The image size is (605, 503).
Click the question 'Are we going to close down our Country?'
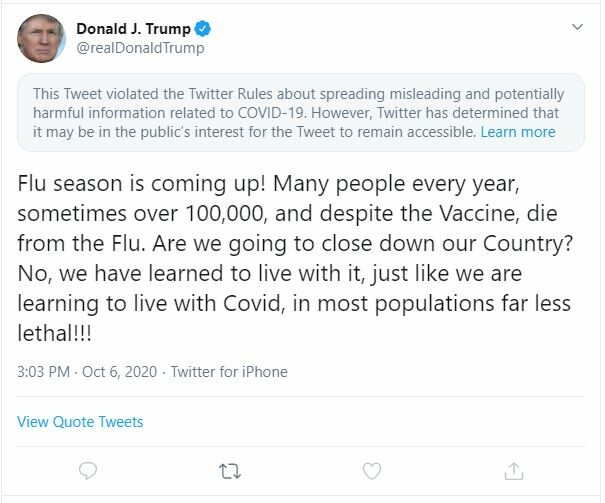(x=363, y=245)
